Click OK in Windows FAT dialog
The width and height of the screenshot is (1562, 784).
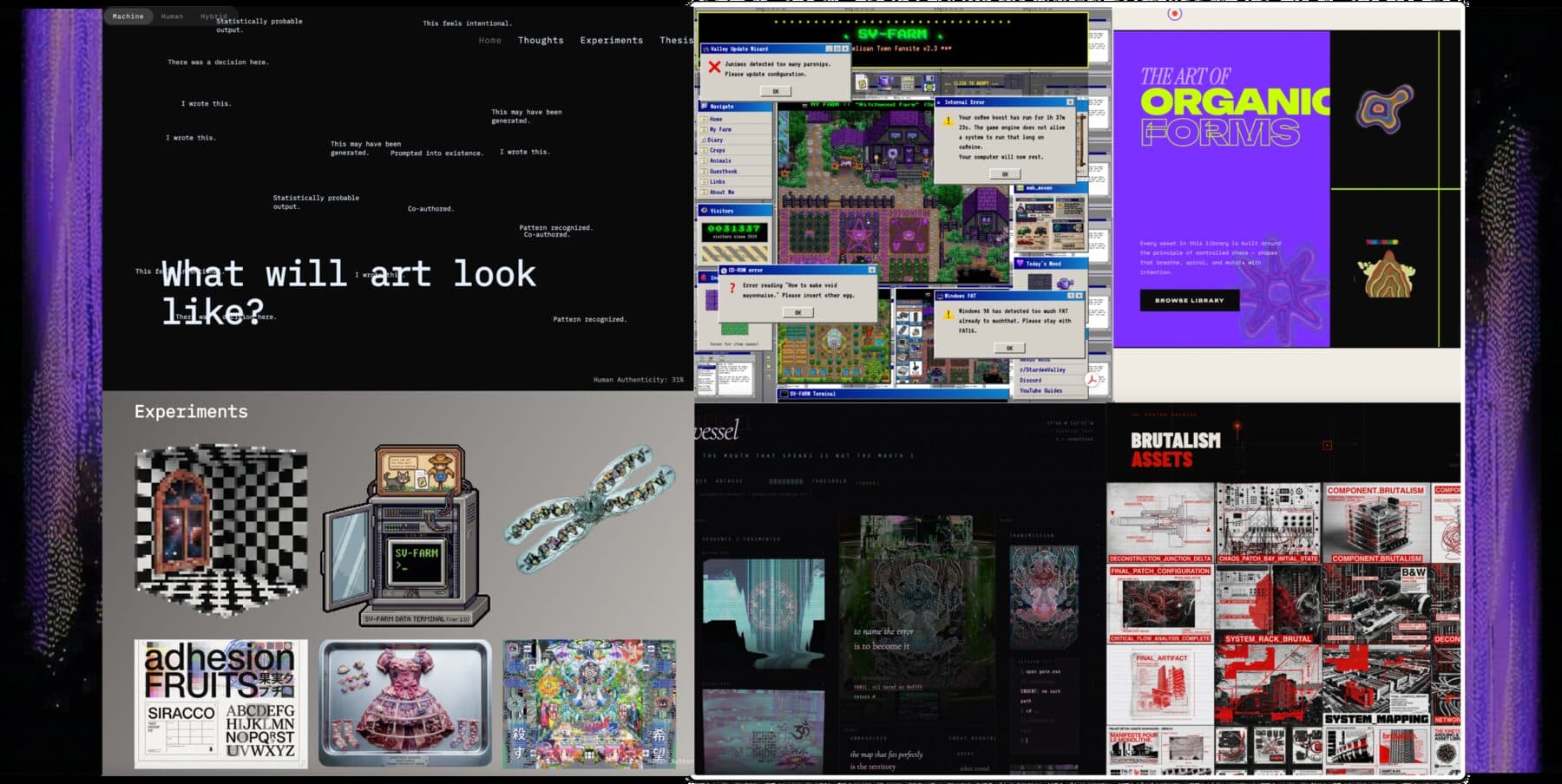pyautogui.click(x=1009, y=348)
